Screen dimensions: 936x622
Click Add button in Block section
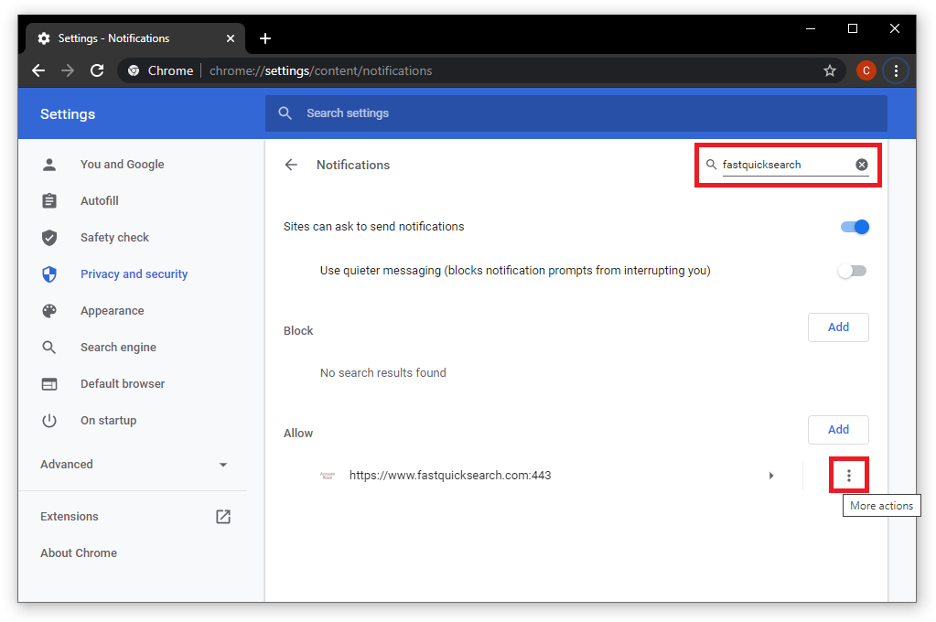coord(838,327)
